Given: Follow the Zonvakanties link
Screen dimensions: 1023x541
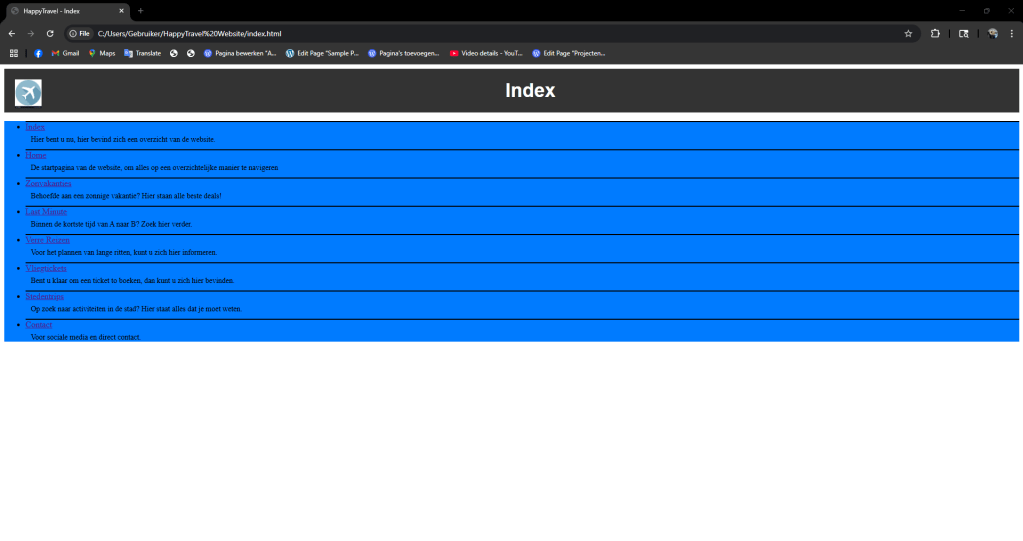Looking at the screenshot, I should coord(48,184).
